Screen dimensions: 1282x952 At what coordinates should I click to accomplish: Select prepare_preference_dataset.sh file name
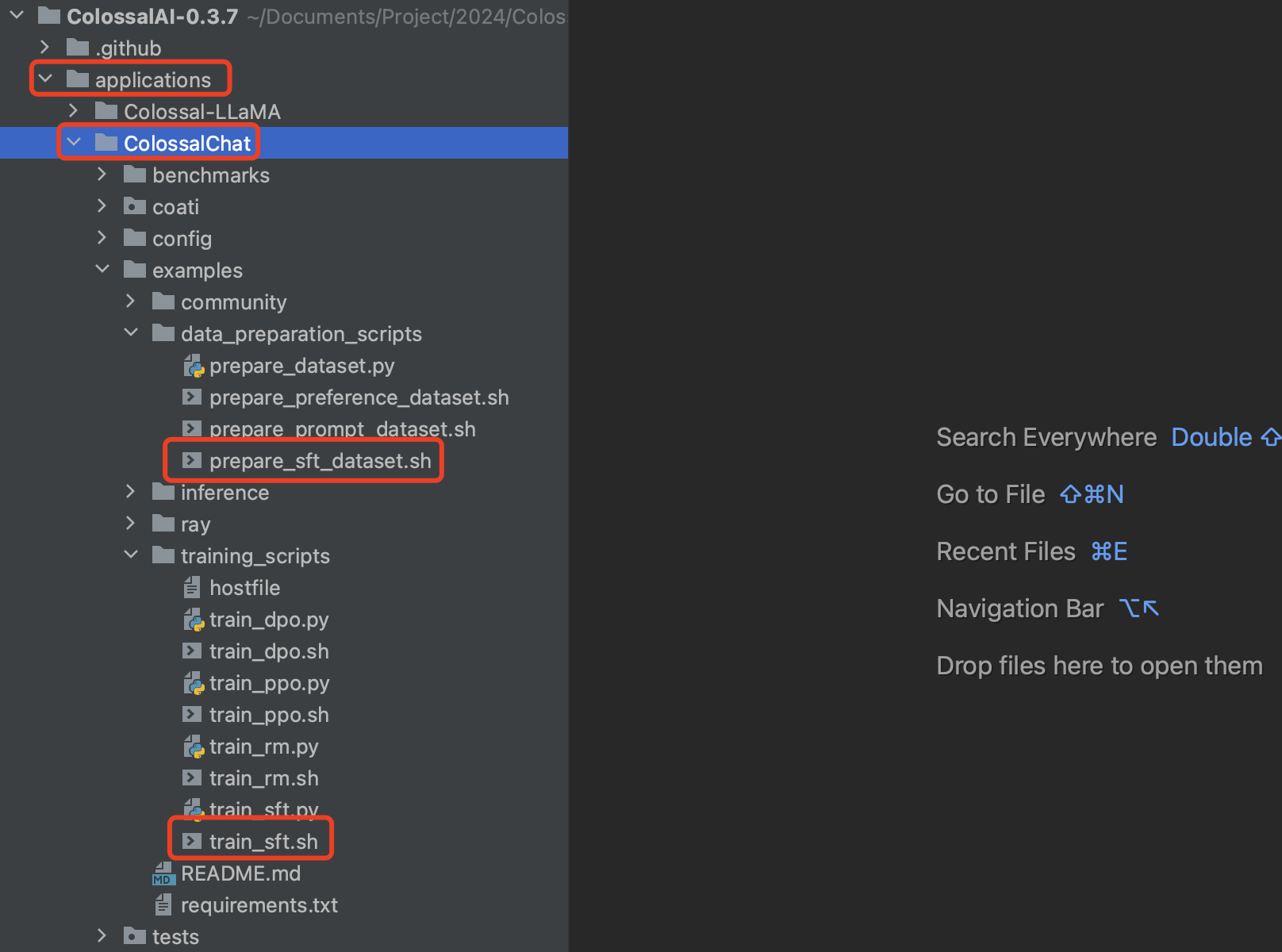point(359,397)
